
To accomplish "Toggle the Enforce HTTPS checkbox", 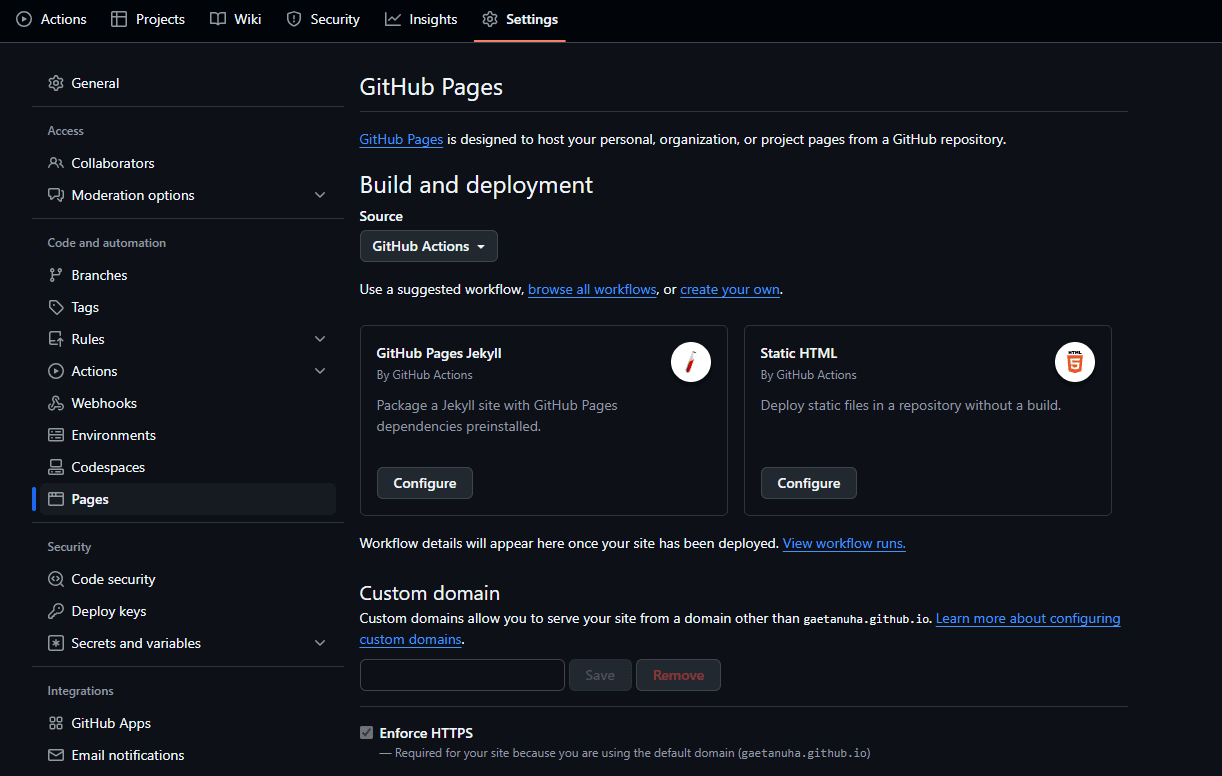I will [366, 733].
